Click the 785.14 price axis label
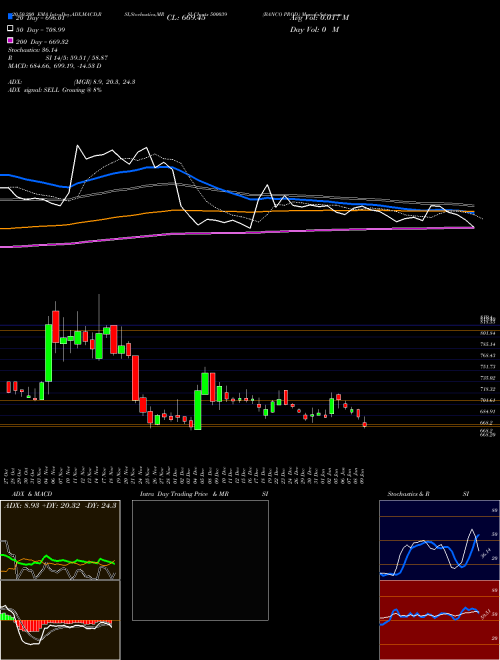 (487, 344)
